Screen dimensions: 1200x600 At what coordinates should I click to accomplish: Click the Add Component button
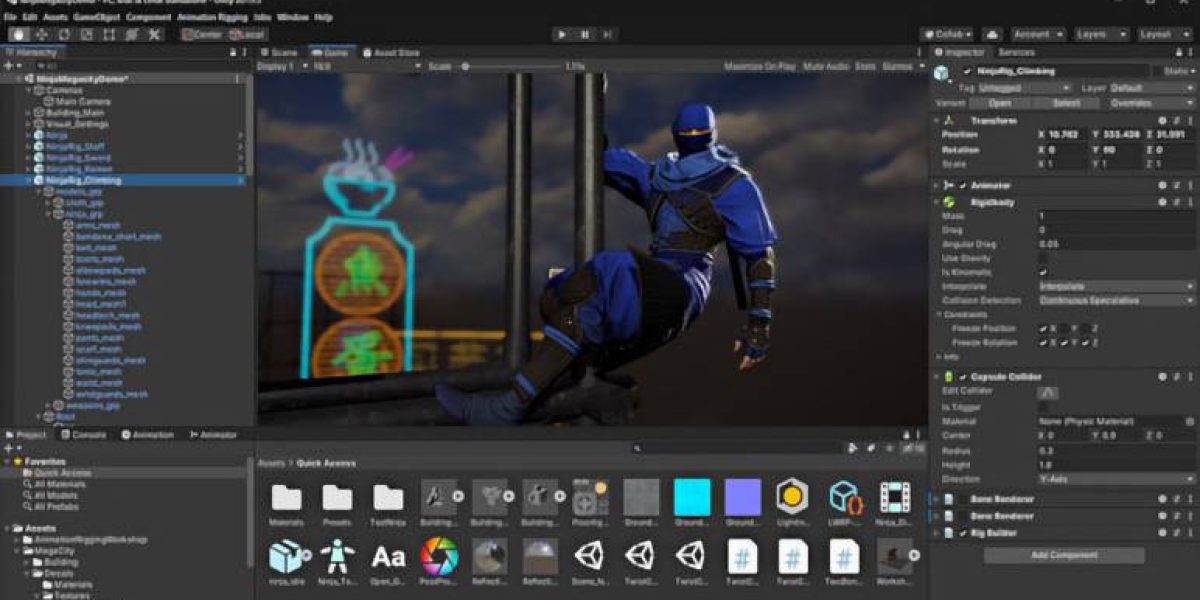(x=1063, y=555)
